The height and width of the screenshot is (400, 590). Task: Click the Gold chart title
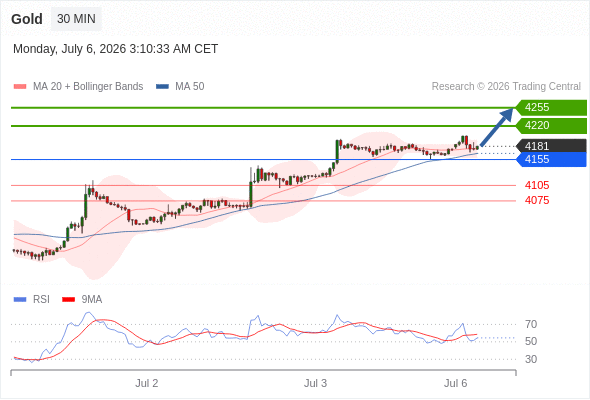[27, 19]
